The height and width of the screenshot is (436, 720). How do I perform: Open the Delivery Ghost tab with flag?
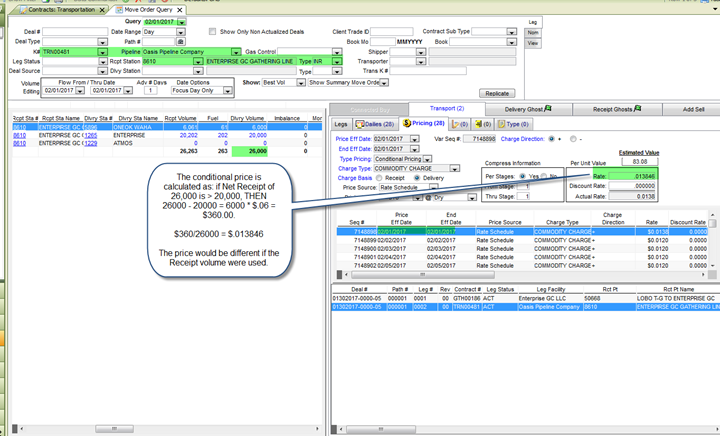point(528,108)
